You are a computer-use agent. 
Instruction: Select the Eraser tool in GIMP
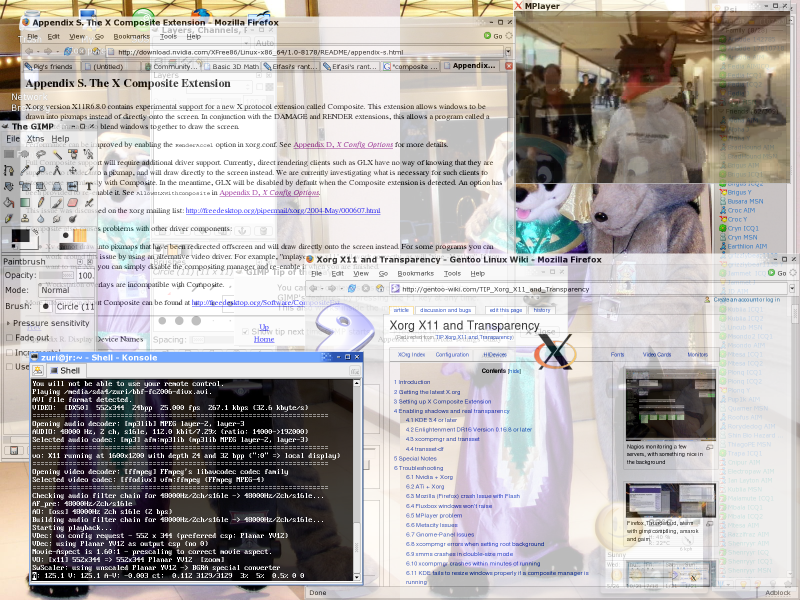(71, 203)
